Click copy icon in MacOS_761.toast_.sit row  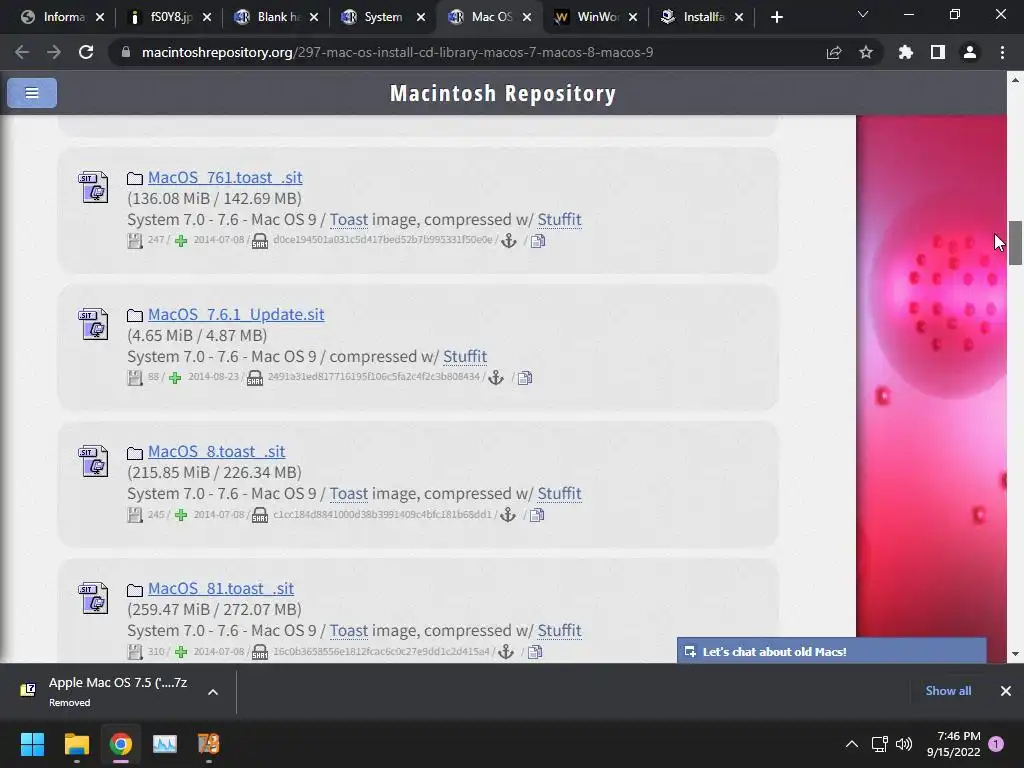tap(538, 241)
